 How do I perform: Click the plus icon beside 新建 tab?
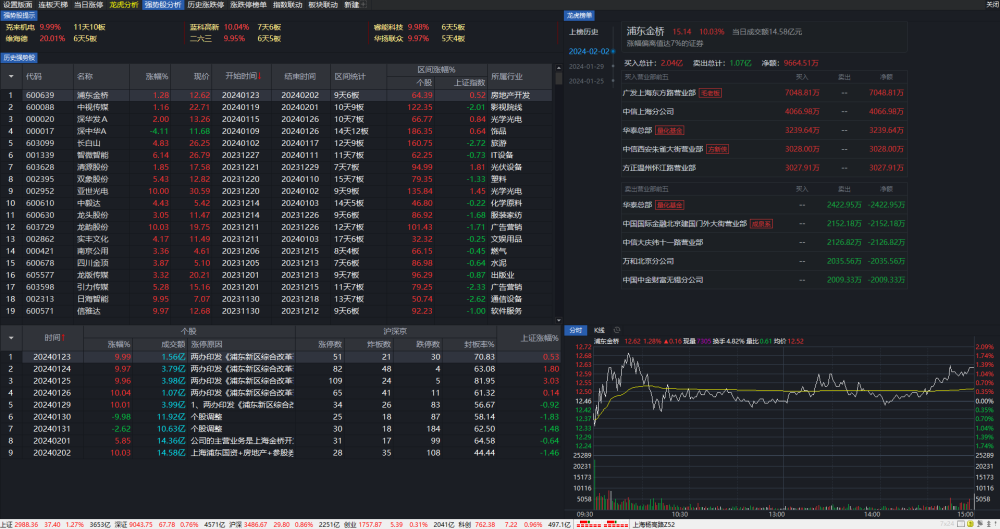[x=364, y=4]
